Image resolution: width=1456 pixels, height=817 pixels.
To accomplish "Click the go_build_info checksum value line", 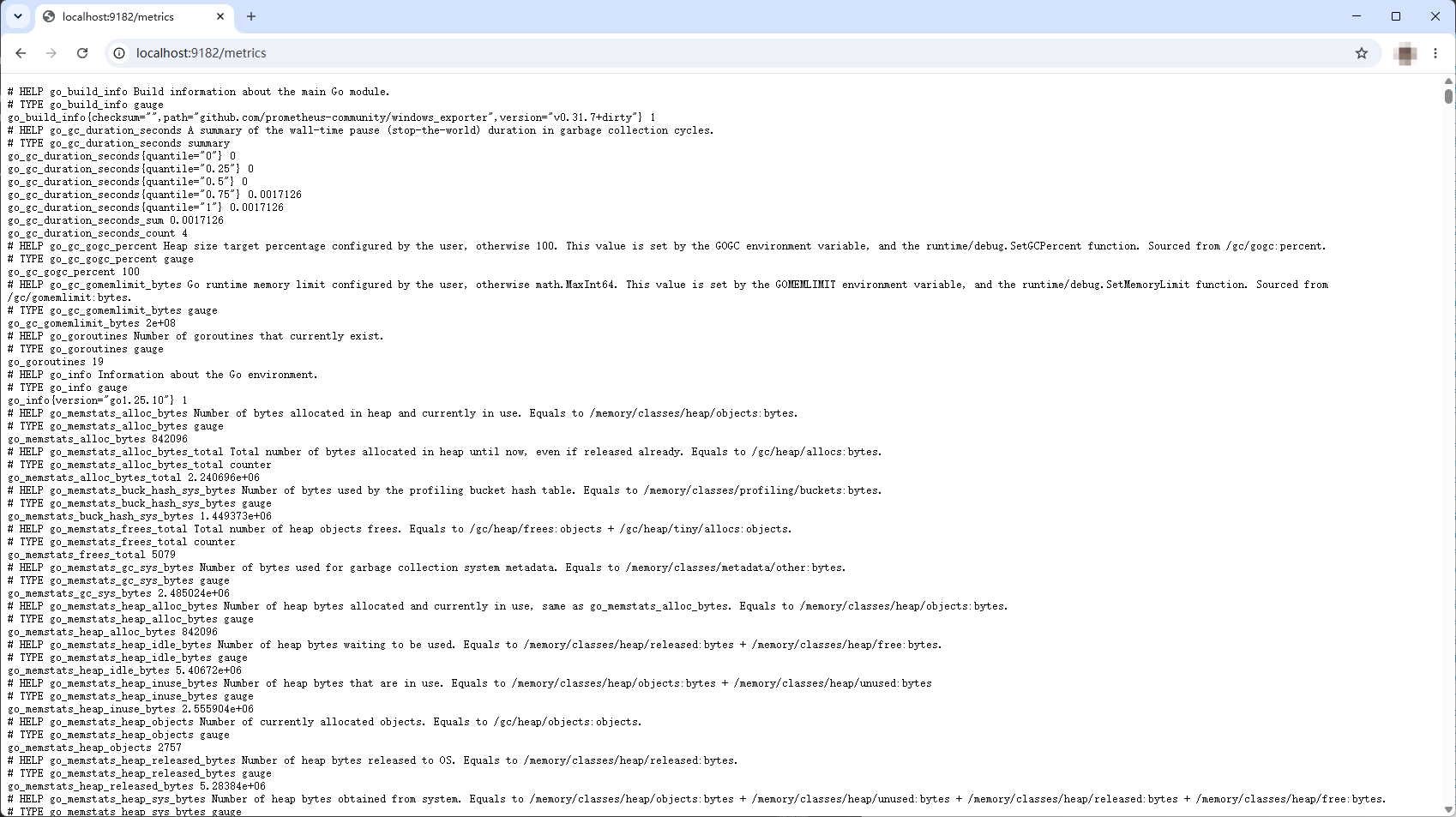I will 332,117.
